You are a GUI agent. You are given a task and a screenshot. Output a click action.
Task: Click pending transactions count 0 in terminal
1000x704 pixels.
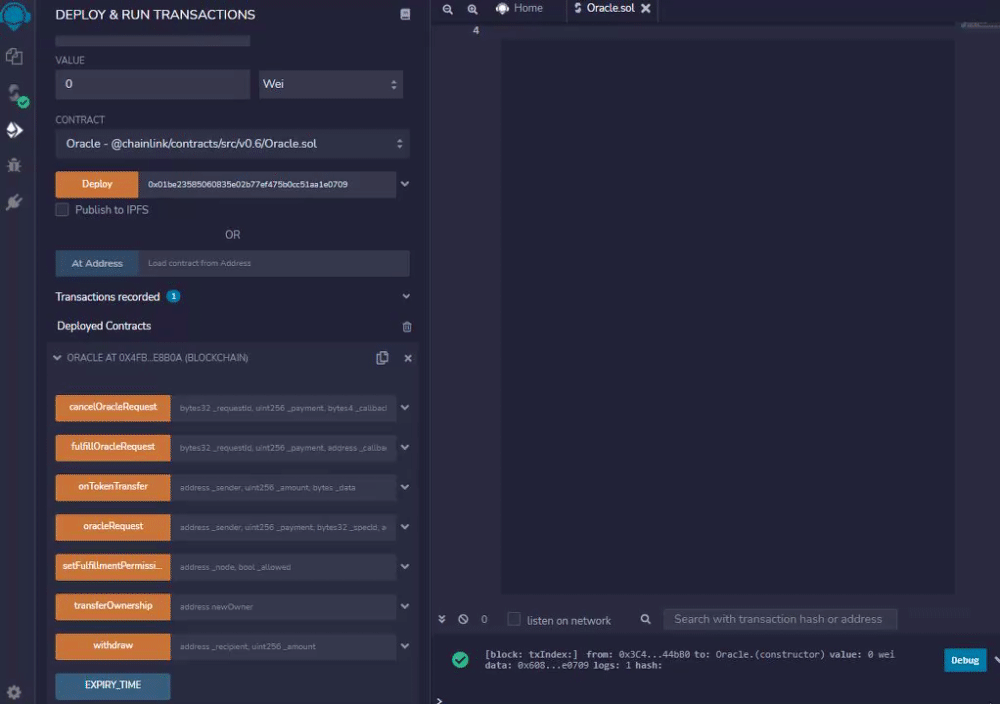pyautogui.click(x=484, y=619)
